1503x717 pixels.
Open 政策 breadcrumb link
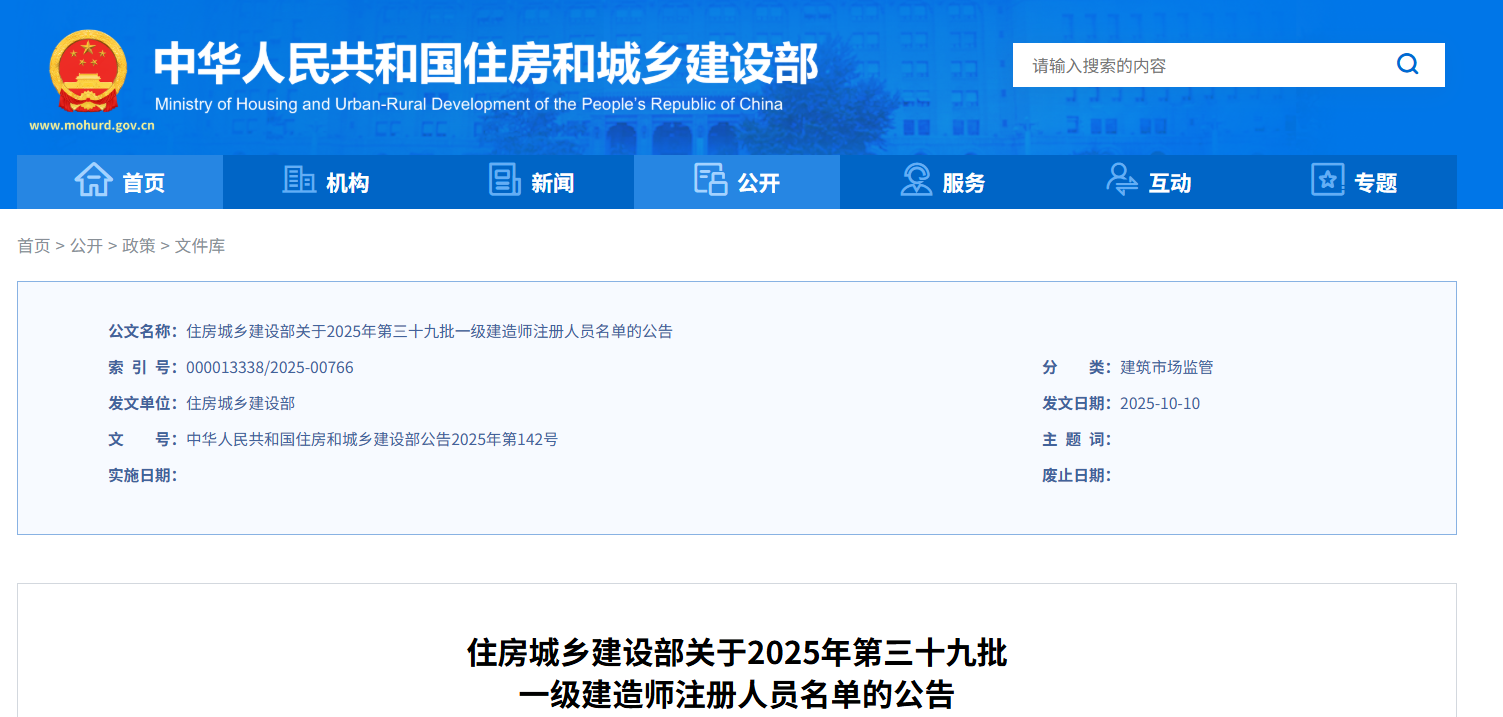click(139, 246)
